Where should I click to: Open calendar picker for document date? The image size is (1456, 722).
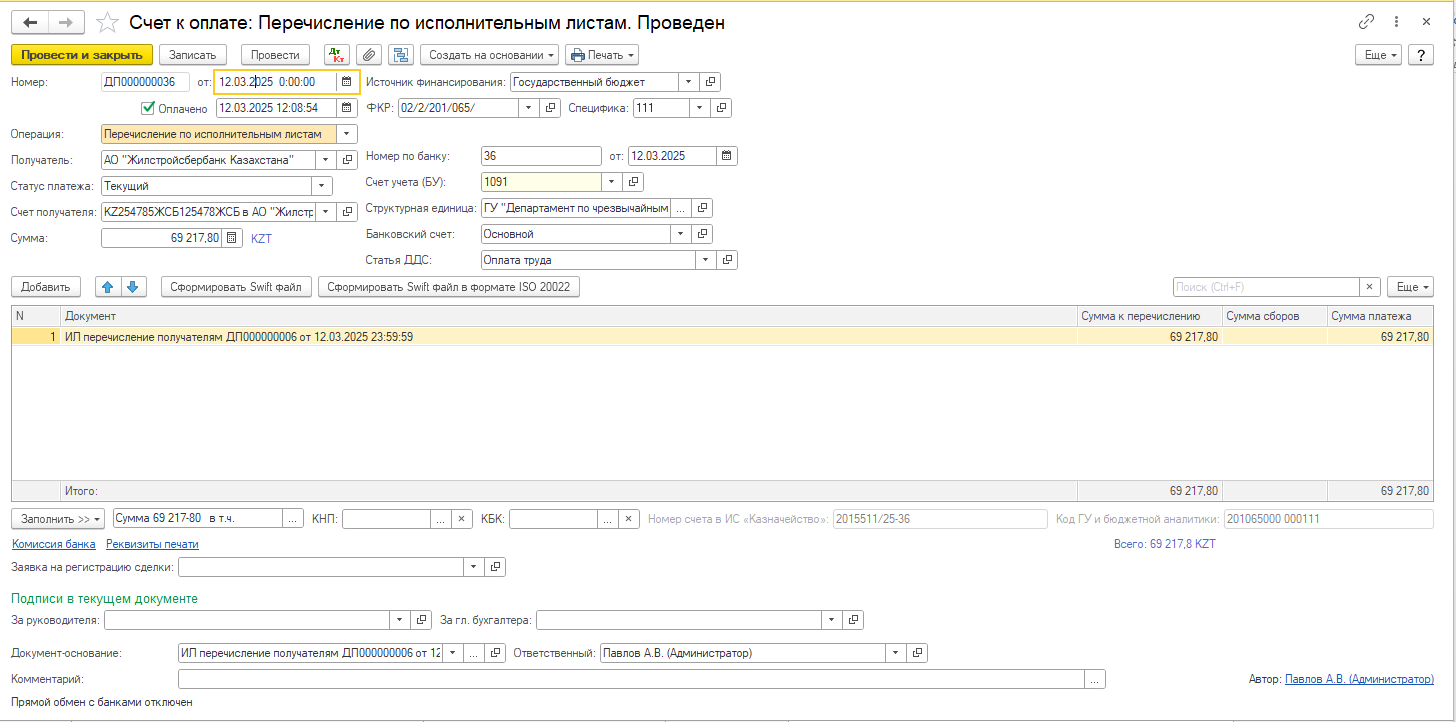point(346,82)
